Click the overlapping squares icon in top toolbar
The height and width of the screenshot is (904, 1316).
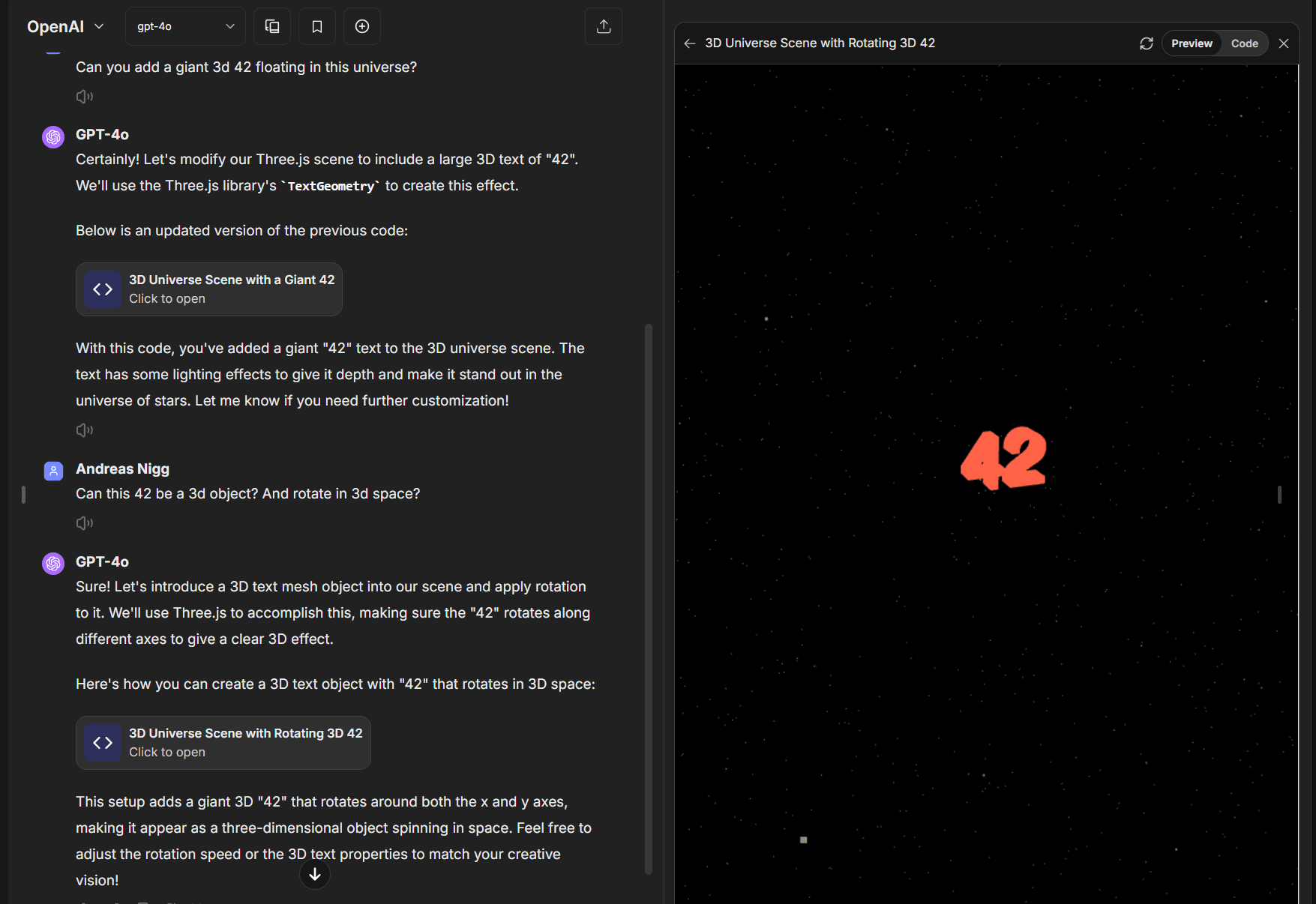coord(272,26)
